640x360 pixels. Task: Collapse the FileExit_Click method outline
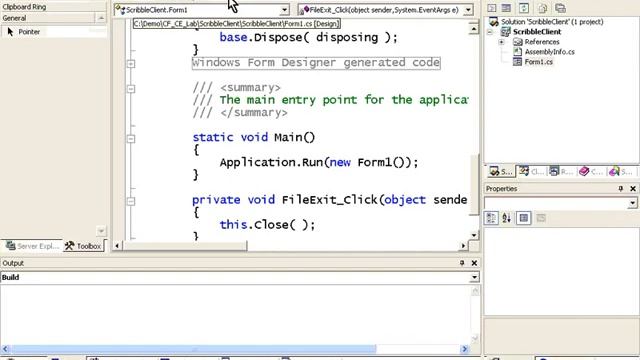pos(131,201)
